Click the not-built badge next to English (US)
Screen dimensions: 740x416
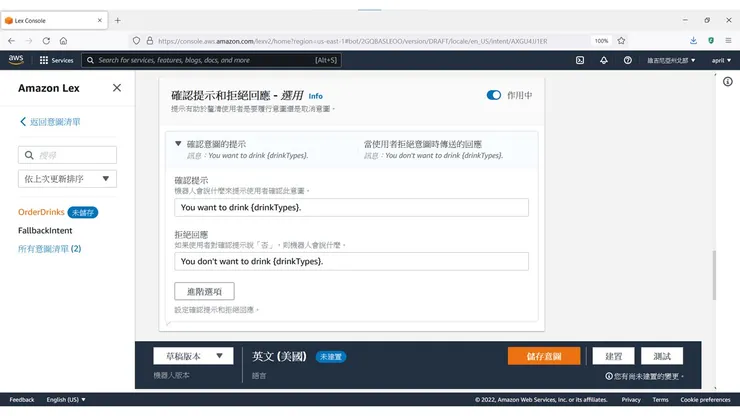(331, 357)
